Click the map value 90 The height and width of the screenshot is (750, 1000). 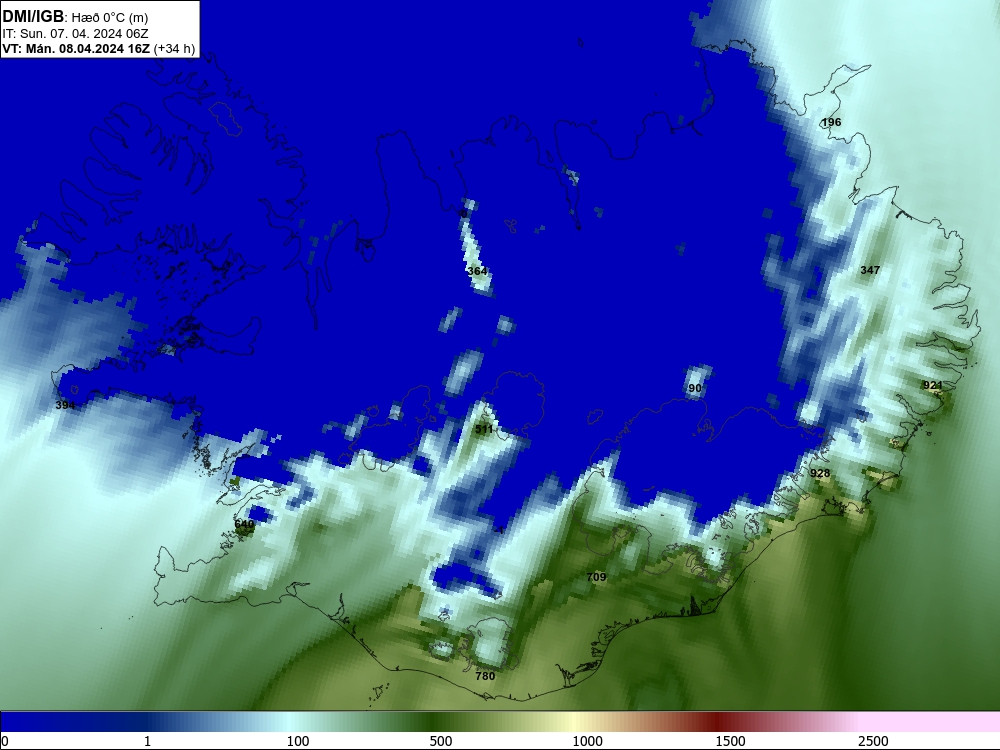pyautogui.click(x=695, y=388)
